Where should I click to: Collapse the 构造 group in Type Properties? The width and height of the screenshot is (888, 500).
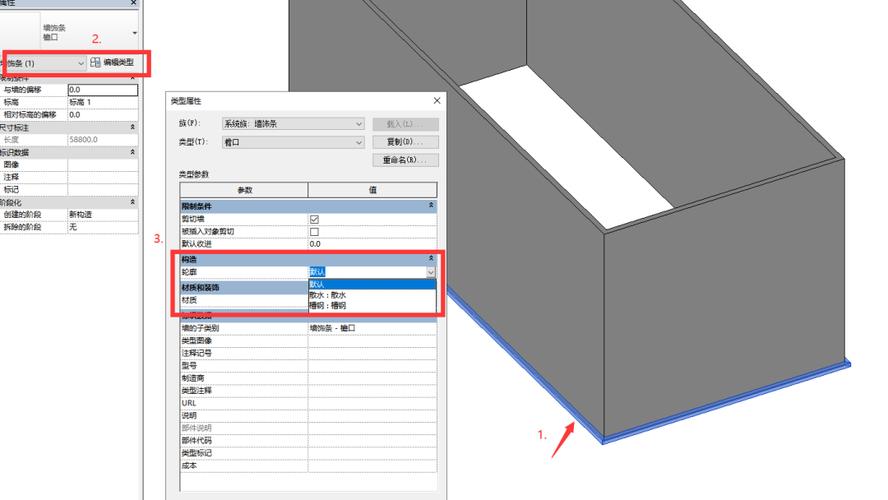coord(431,259)
